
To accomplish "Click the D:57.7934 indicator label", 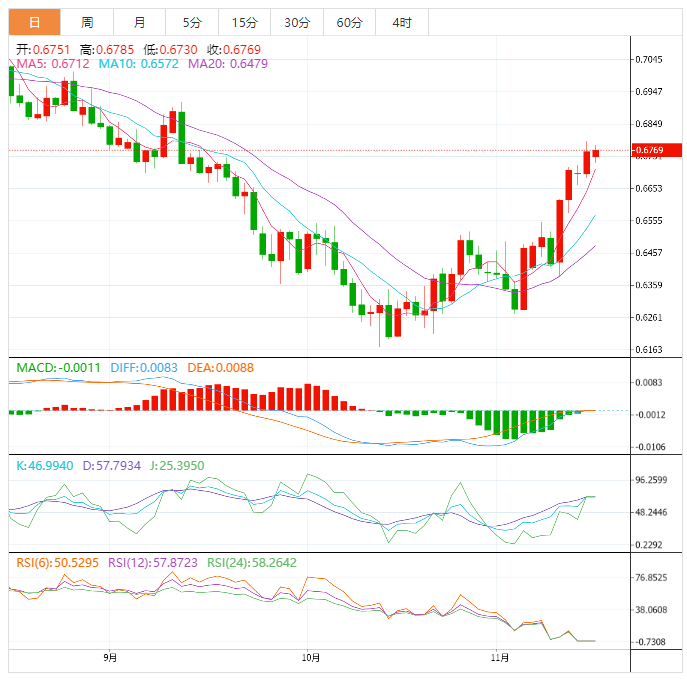I will pos(112,465).
